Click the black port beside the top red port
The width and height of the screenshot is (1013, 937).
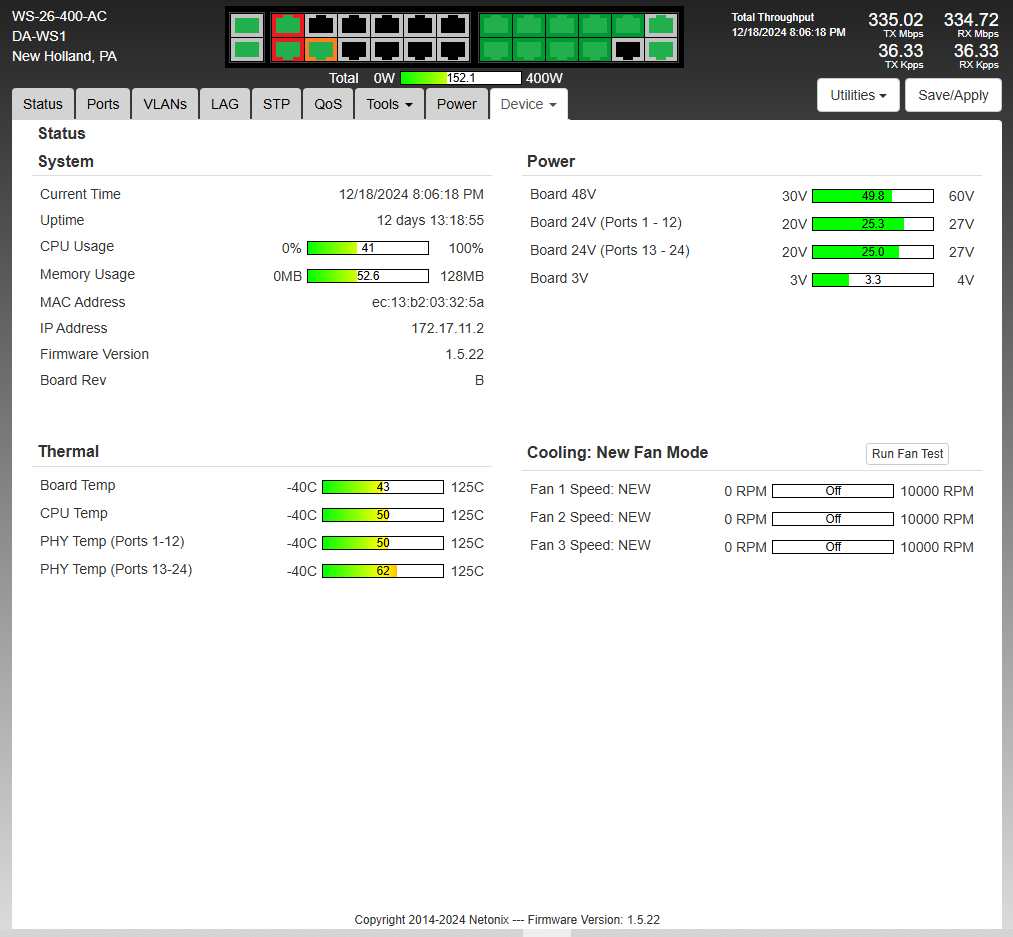[x=321, y=25]
